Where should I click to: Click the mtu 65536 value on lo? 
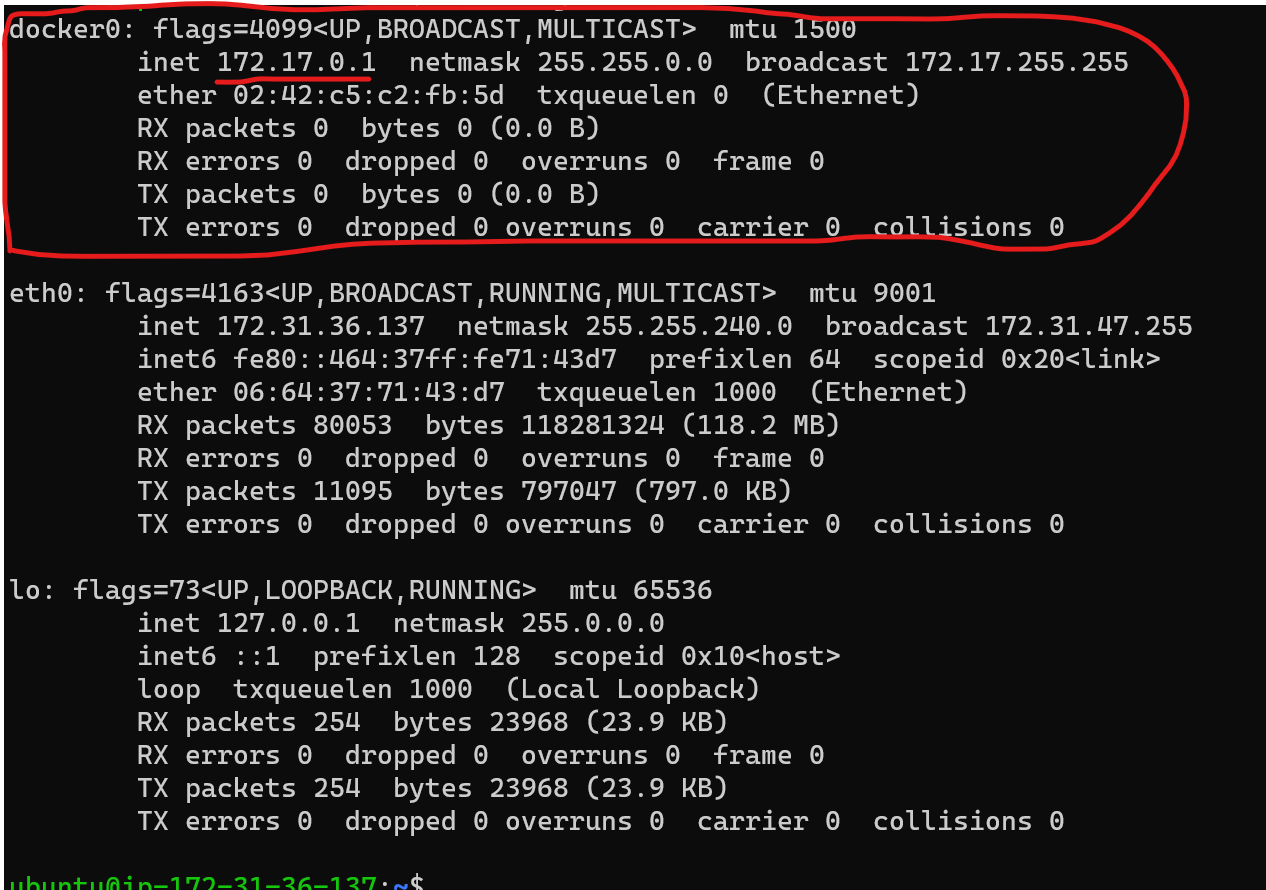[673, 590]
